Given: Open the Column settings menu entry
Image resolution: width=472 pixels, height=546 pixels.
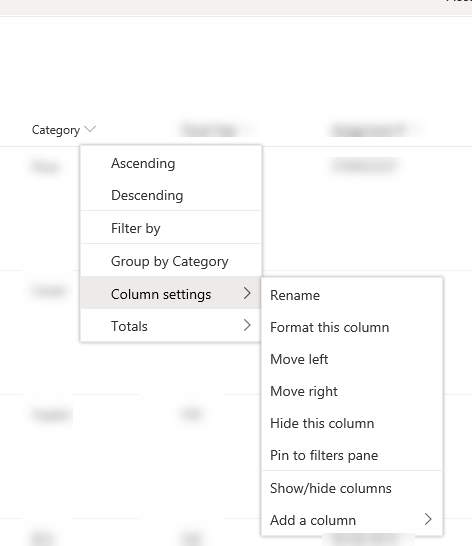Looking at the screenshot, I should (x=171, y=294).
